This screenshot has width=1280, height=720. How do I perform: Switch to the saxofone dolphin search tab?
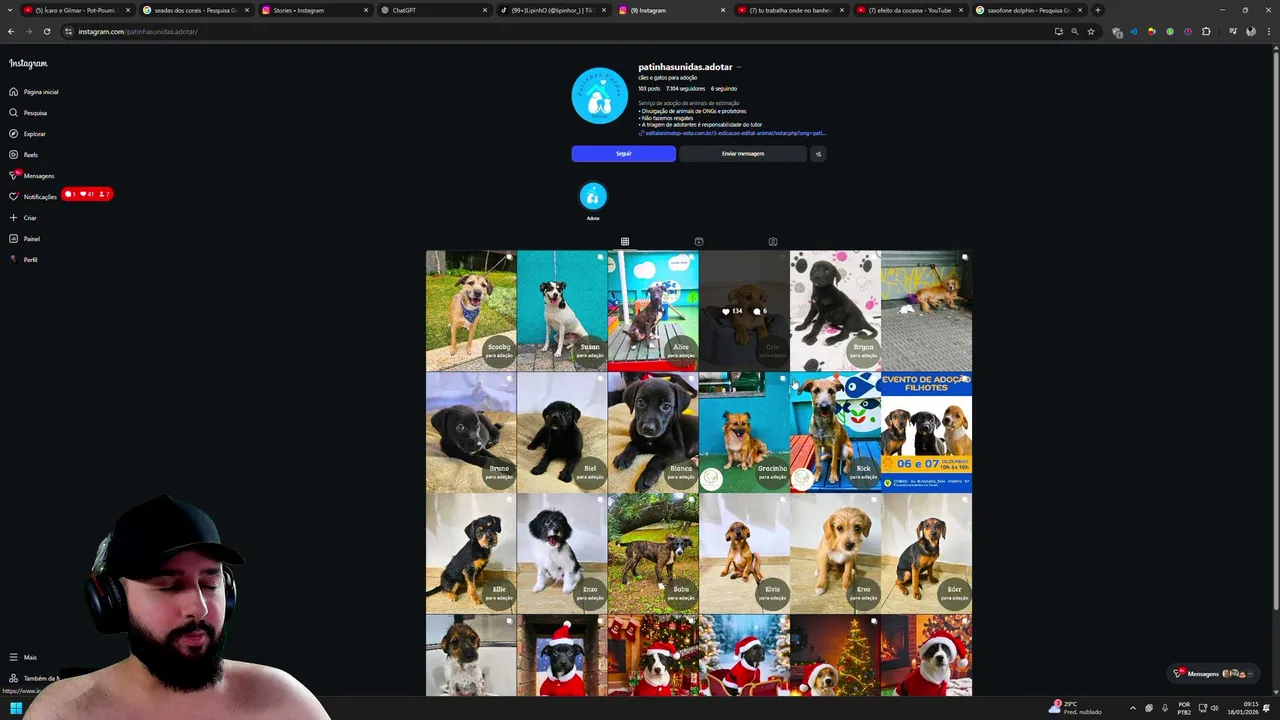coord(1029,10)
